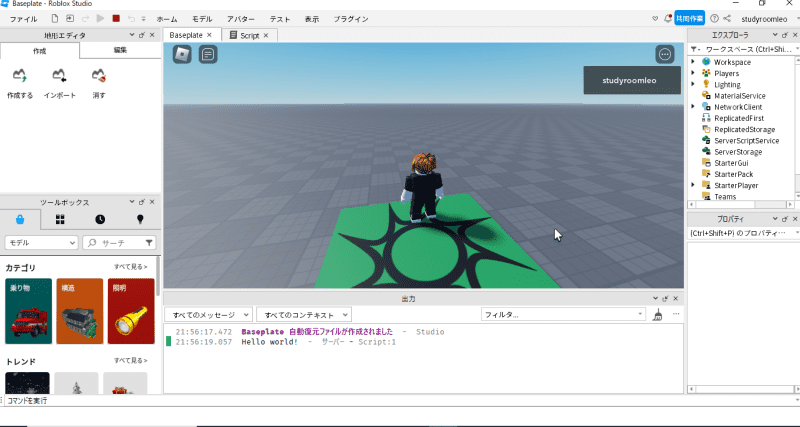
Task: Click the Undo arrow icon
Action: pyautogui.click(x=132, y=19)
